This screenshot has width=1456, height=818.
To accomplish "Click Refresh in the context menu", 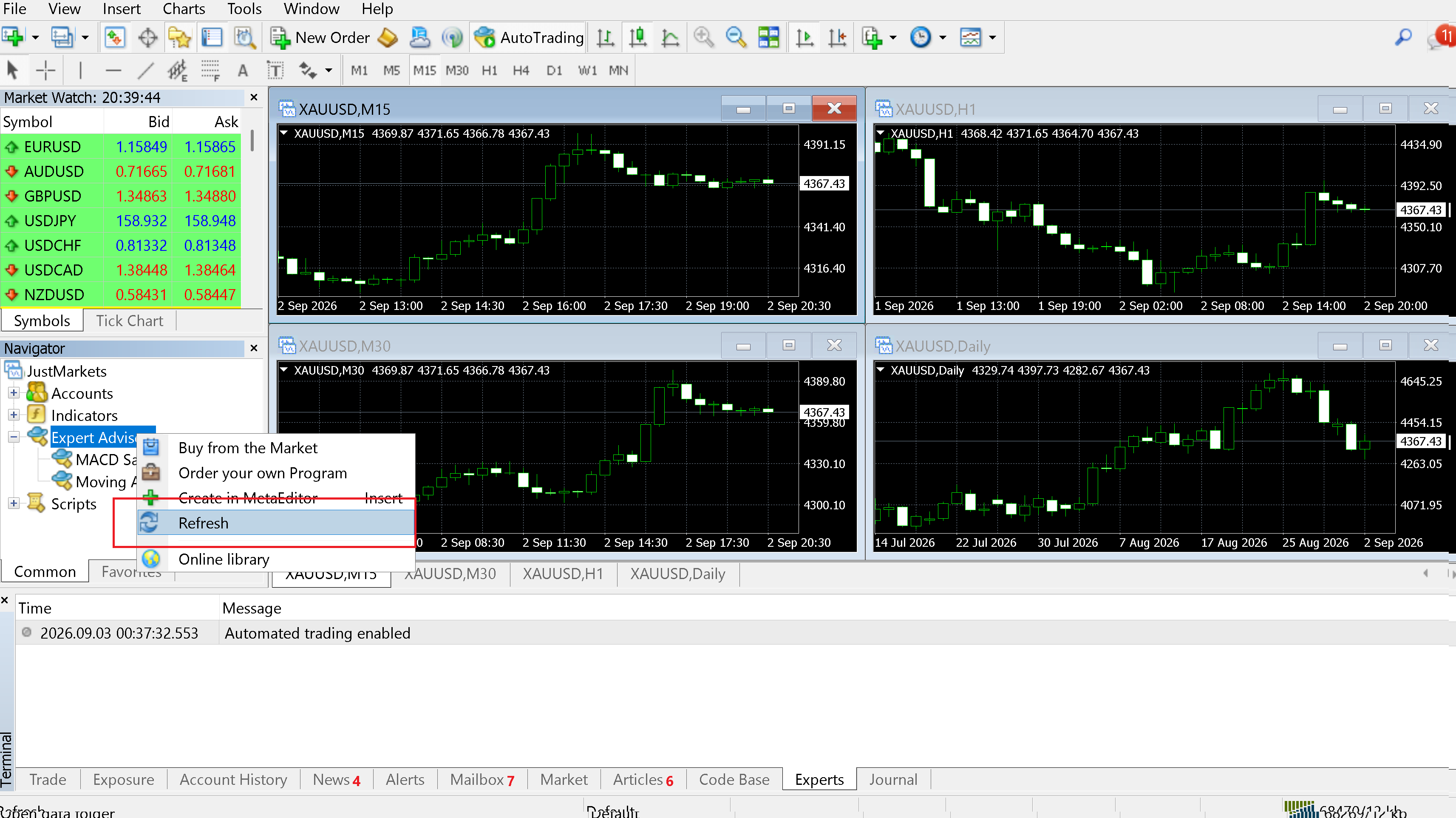I will (276, 523).
